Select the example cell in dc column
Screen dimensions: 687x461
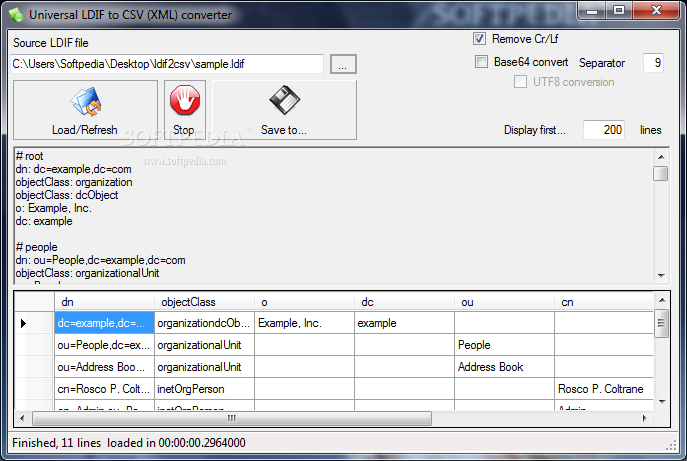click(x=404, y=323)
